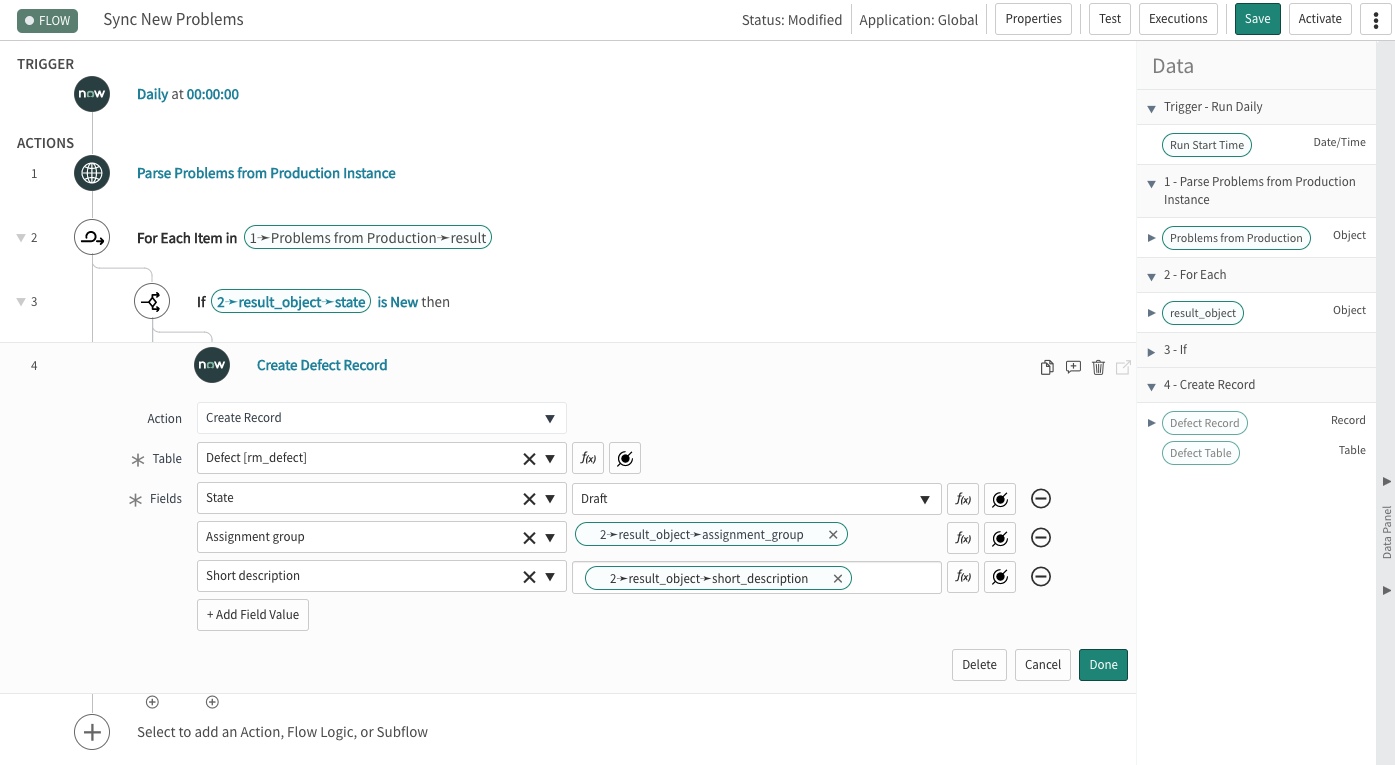Open data pill picker for Short description
Screen dimensions: 1395x765
pyautogui.click(x=1000, y=576)
